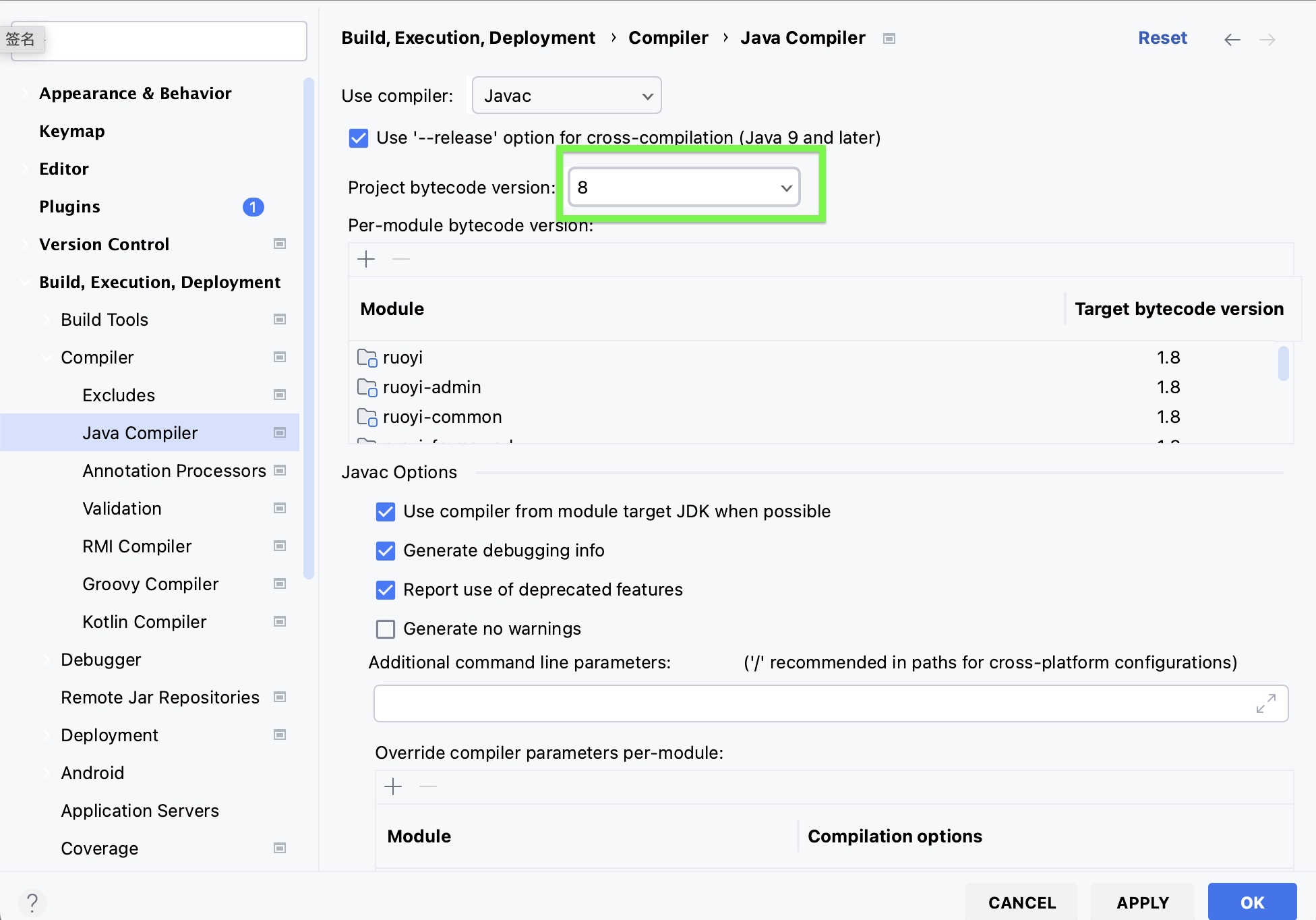1316x920 pixels.
Task: Open the help question mark
Action: pyautogui.click(x=32, y=902)
